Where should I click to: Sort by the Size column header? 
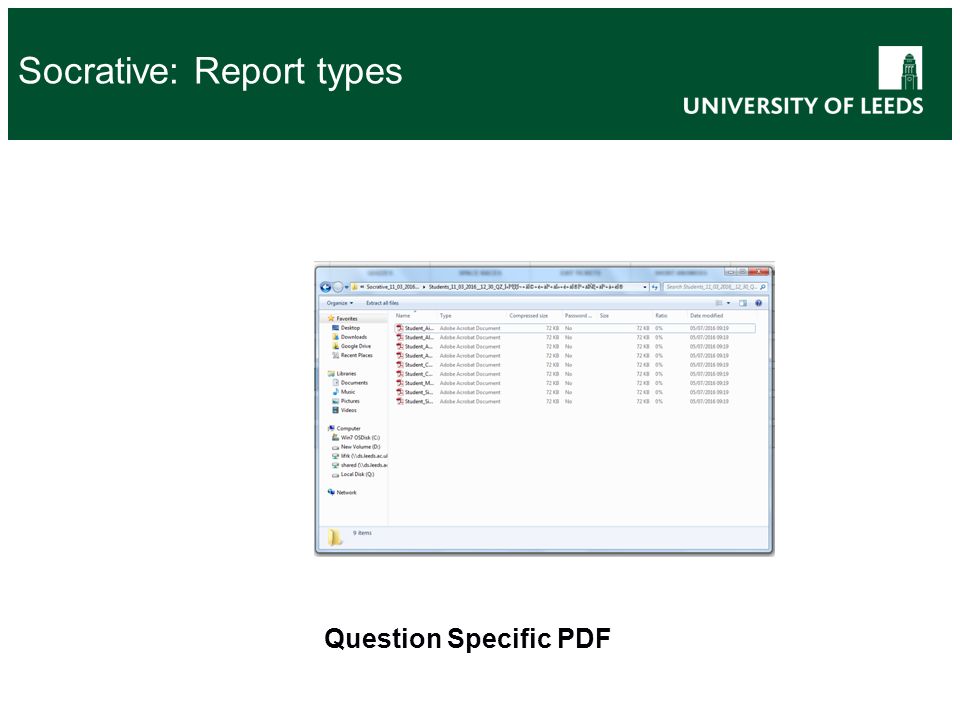pyautogui.click(x=604, y=316)
